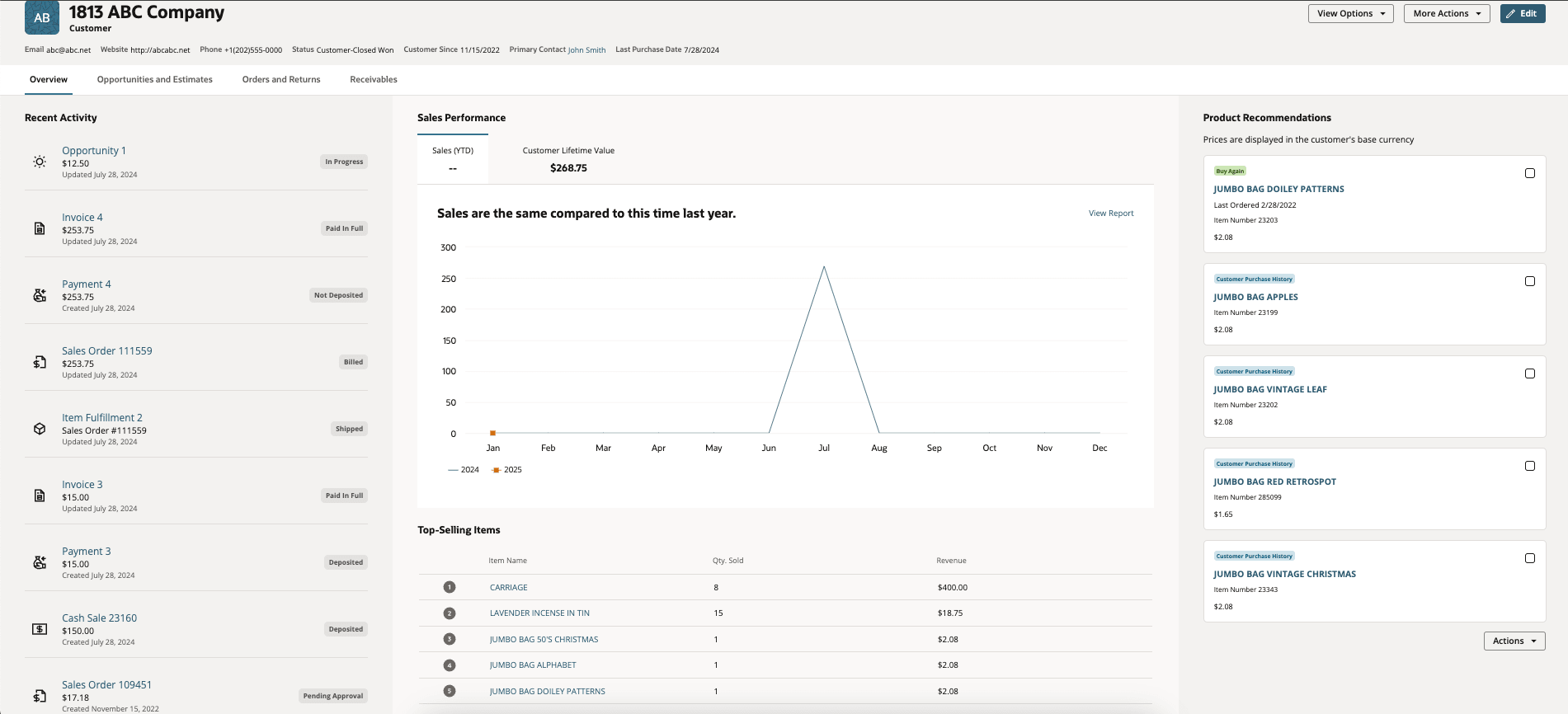Select checkbox for JUMBO BAG DOILEY PATTERNS recommendation
The width and height of the screenshot is (1568, 714).
click(x=1530, y=173)
